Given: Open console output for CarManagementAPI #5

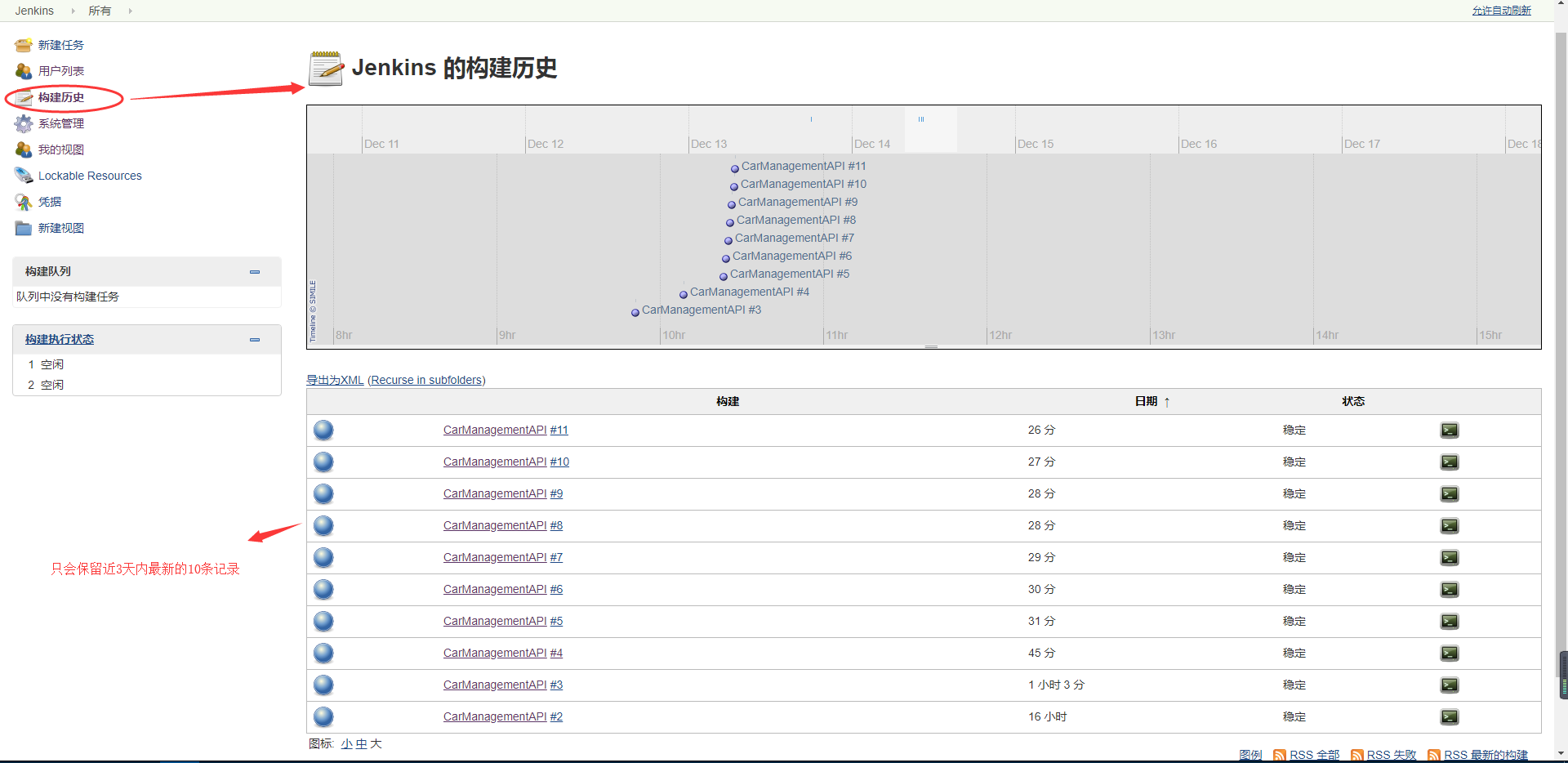Looking at the screenshot, I should [1450, 622].
